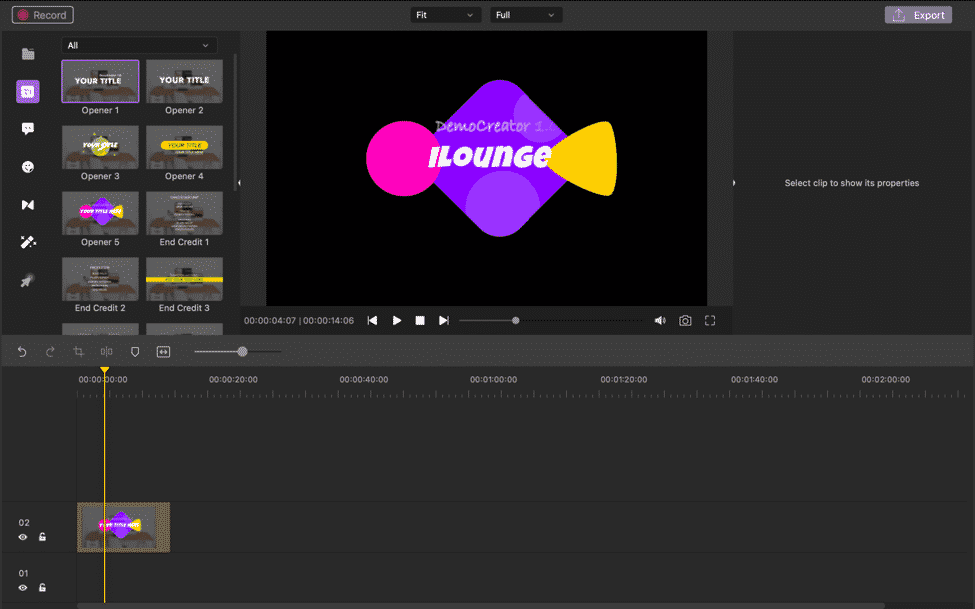
Task: Select the Crop tool
Action: coord(78,351)
